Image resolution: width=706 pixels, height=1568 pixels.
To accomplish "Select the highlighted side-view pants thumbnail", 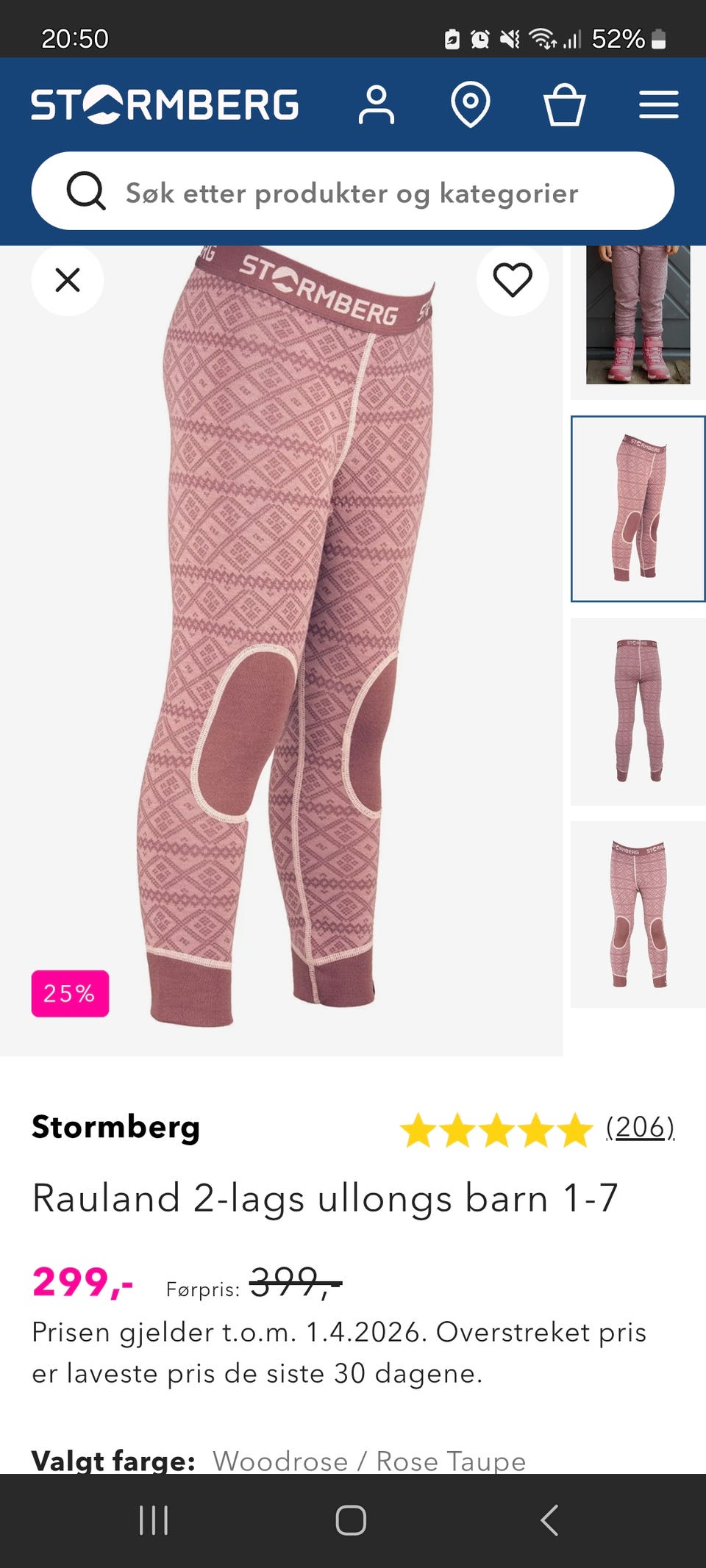I will coord(638,509).
